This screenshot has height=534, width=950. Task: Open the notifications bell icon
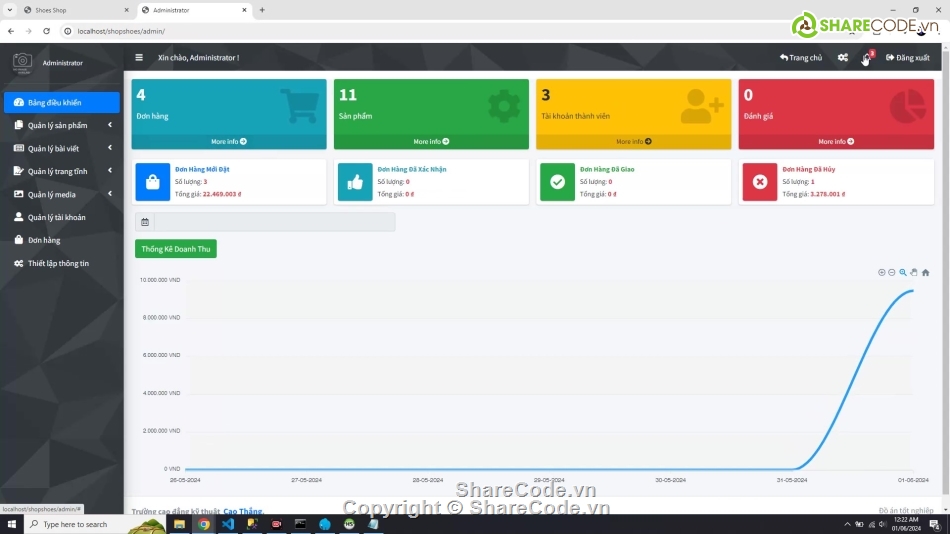867,58
